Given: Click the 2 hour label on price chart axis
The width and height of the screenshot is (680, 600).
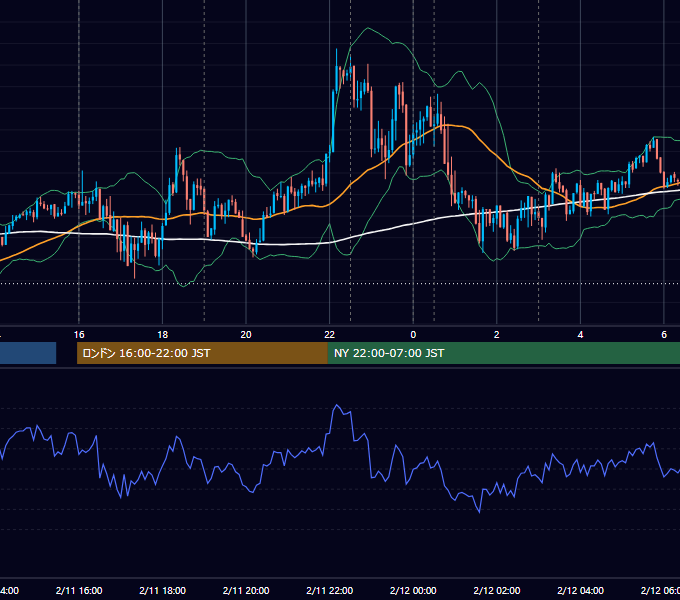Looking at the screenshot, I should click(x=497, y=335).
